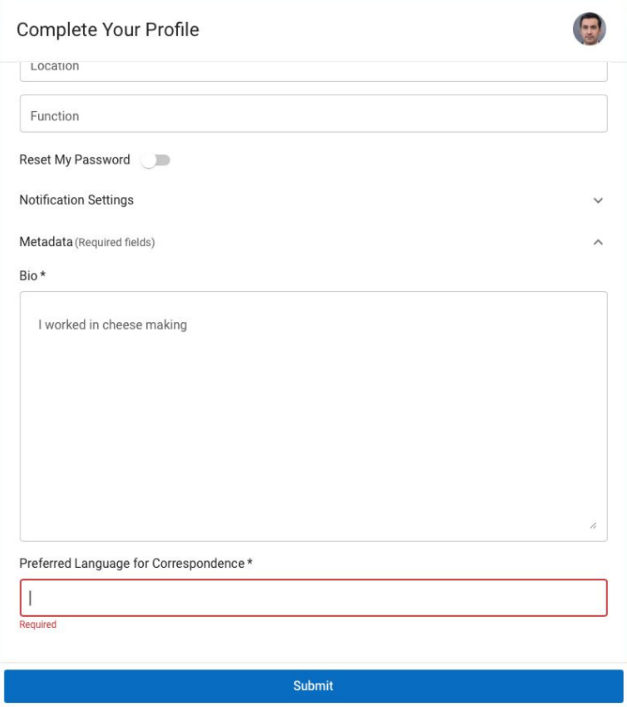Expand the Notification Settings chevron

tap(598, 200)
